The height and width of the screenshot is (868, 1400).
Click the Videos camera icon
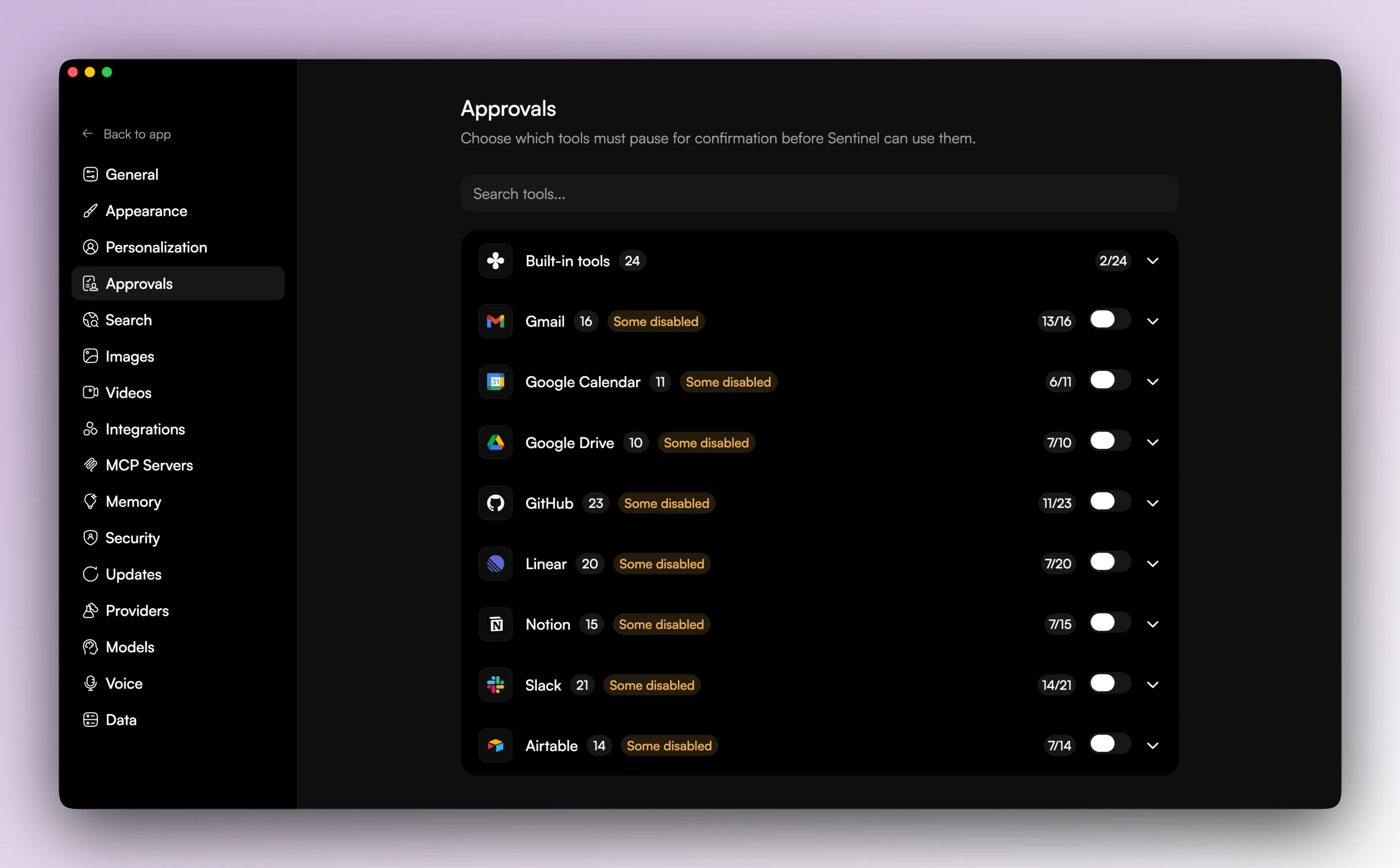point(90,393)
